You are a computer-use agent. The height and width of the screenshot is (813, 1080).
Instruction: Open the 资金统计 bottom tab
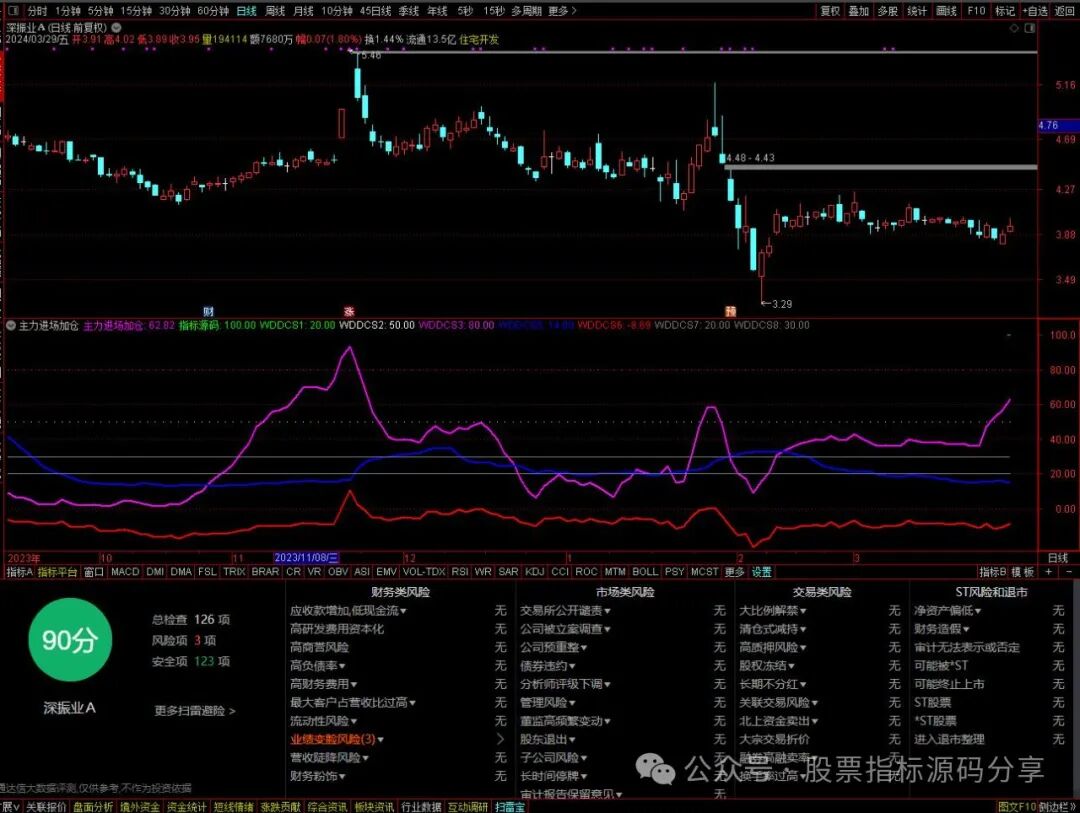point(186,807)
